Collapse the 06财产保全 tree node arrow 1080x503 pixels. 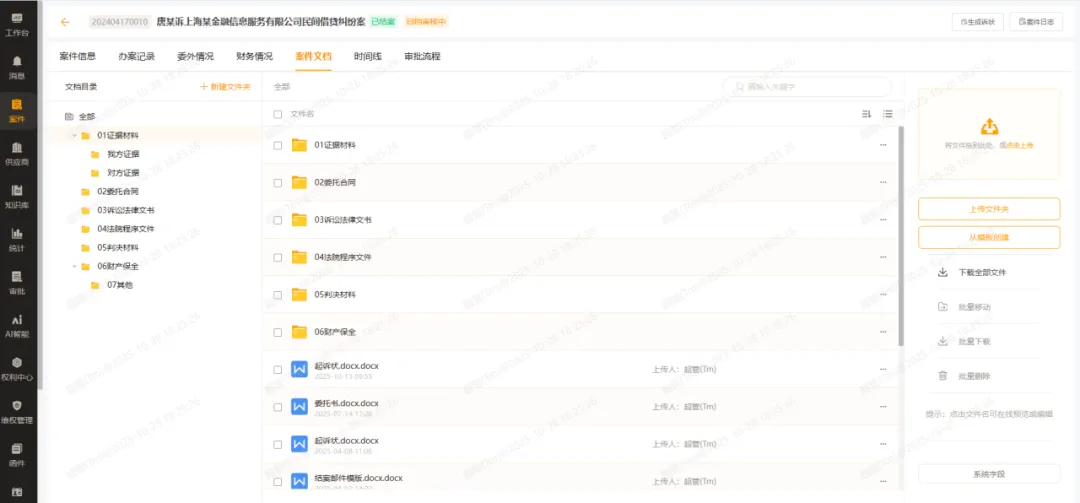click(74, 266)
